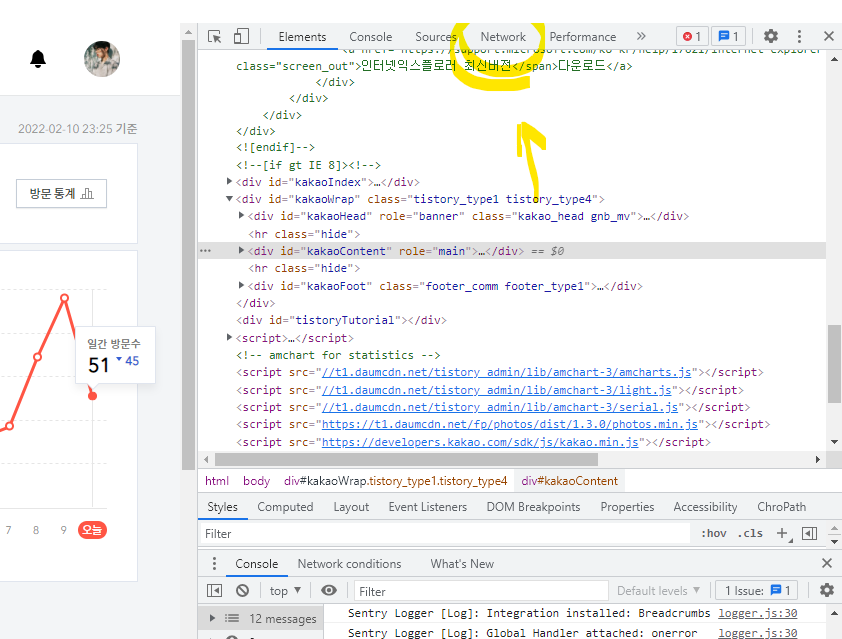Show more DevTools tabs chevron

pyautogui.click(x=641, y=36)
